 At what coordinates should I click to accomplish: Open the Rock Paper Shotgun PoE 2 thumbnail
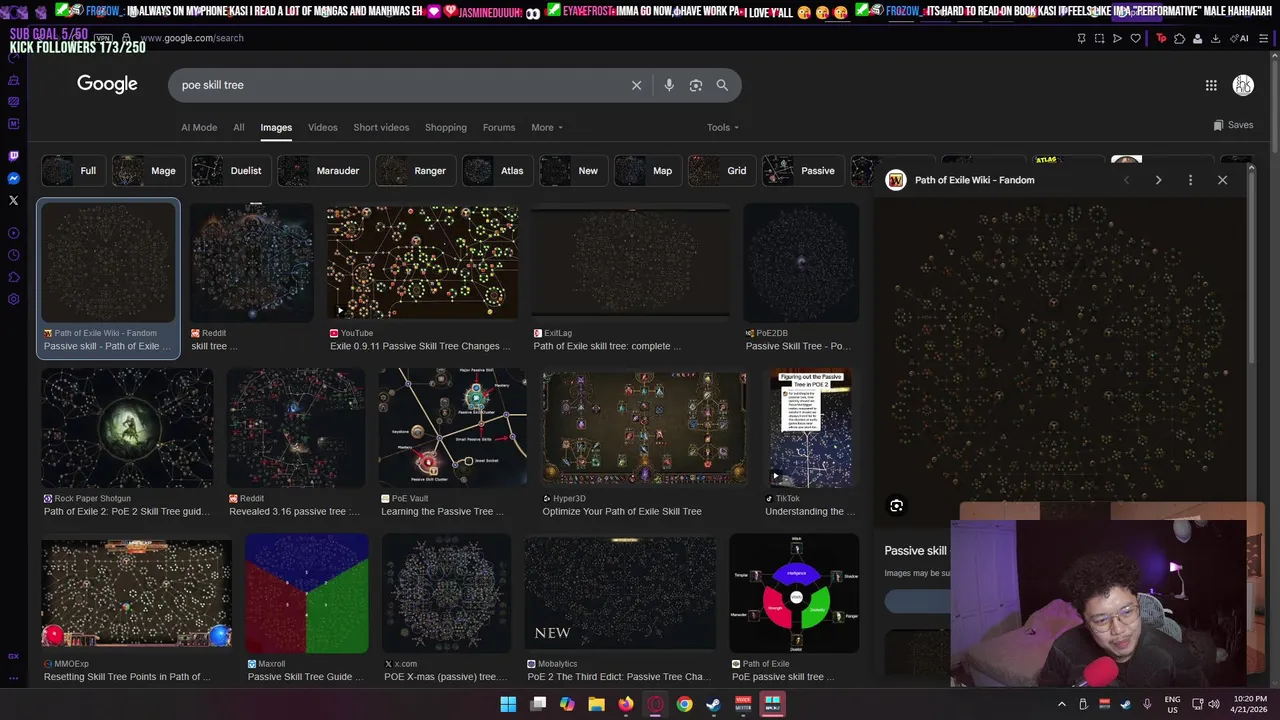[x=127, y=428]
